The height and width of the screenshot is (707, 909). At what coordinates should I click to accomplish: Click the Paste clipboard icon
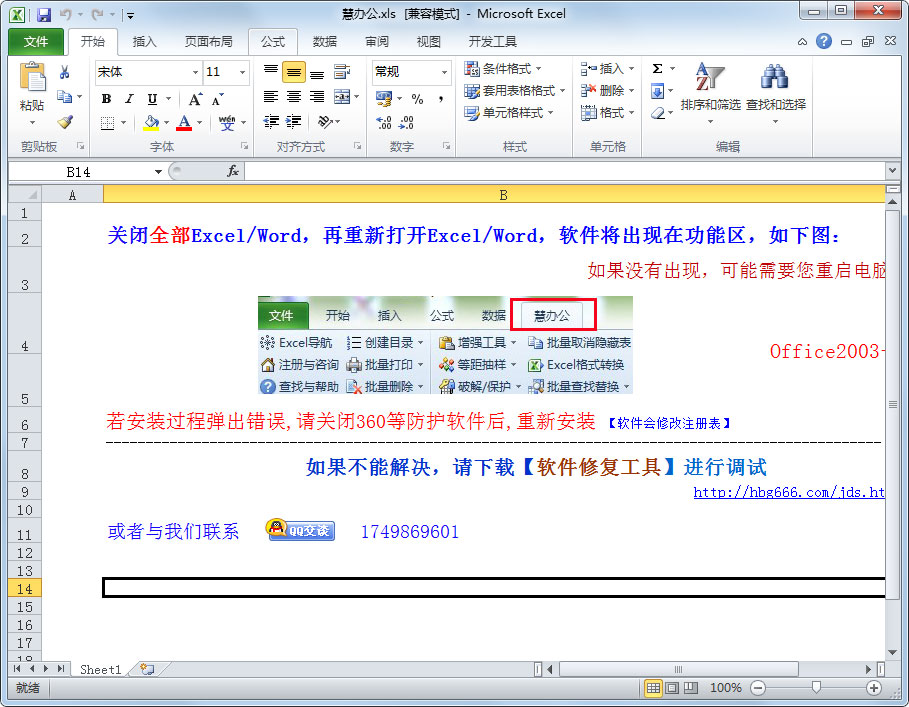32,78
